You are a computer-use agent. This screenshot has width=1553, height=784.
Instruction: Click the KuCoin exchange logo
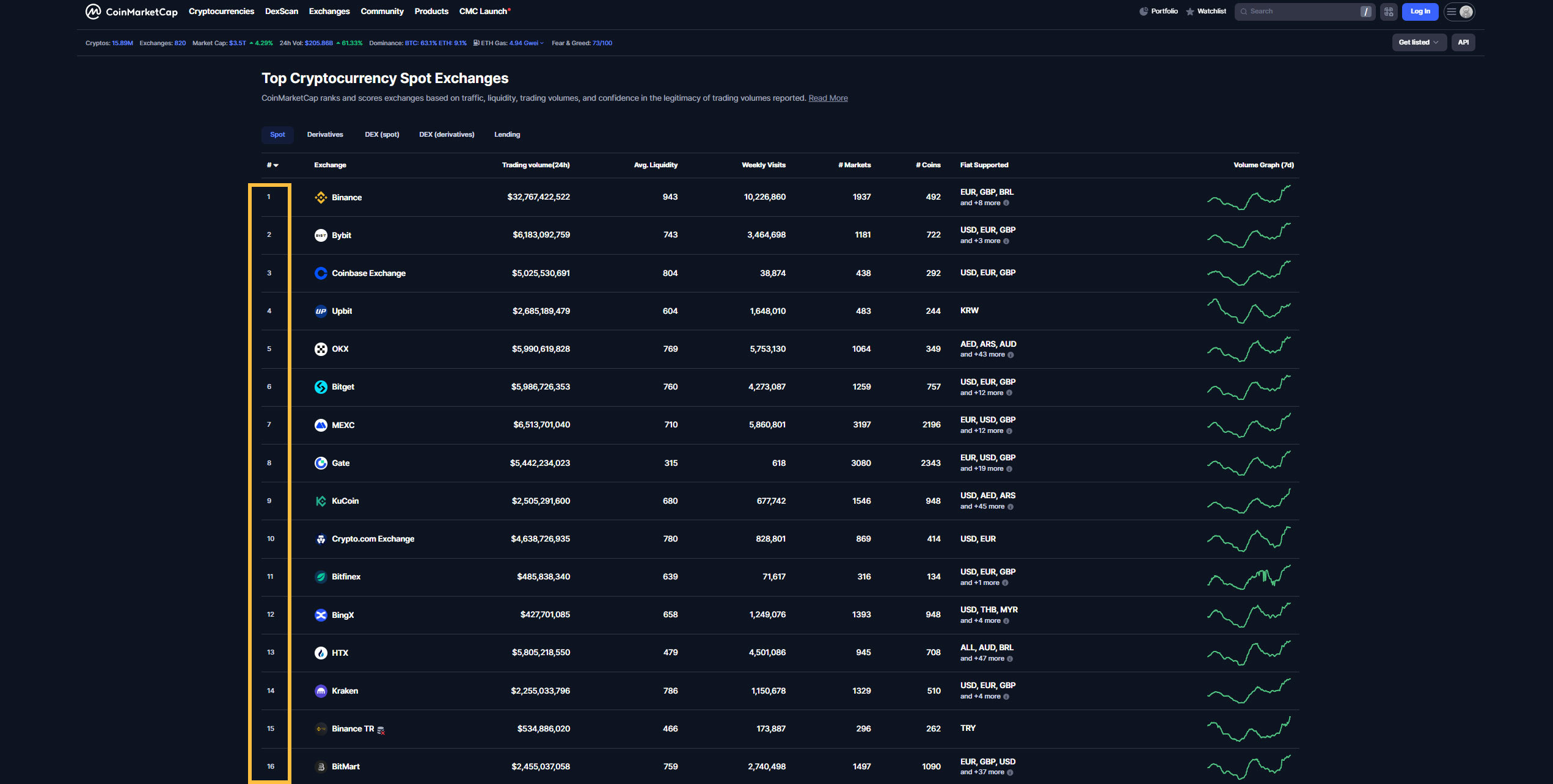point(321,501)
